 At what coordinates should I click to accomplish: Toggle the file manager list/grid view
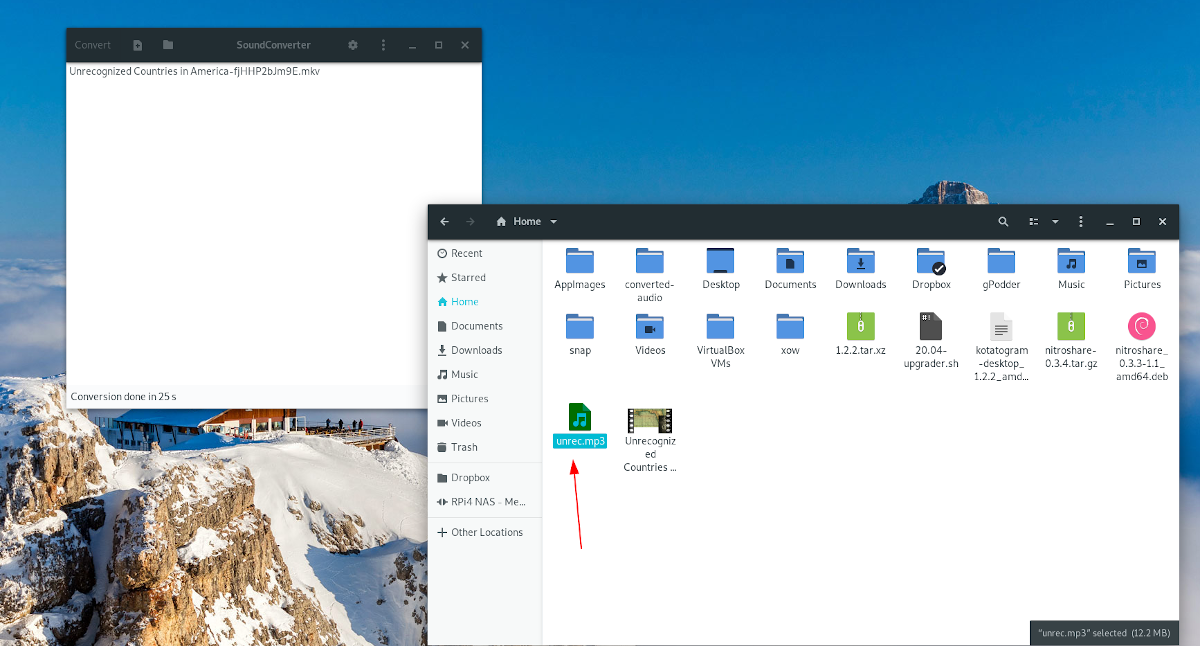pyautogui.click(x=1034, y=221)
